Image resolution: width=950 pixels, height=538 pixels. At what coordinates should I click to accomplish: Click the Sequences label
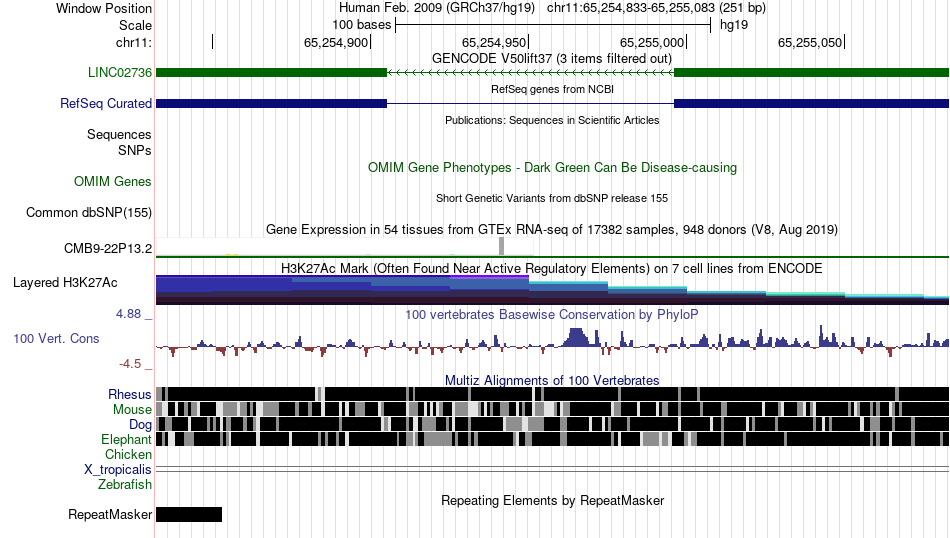(119, 134)
